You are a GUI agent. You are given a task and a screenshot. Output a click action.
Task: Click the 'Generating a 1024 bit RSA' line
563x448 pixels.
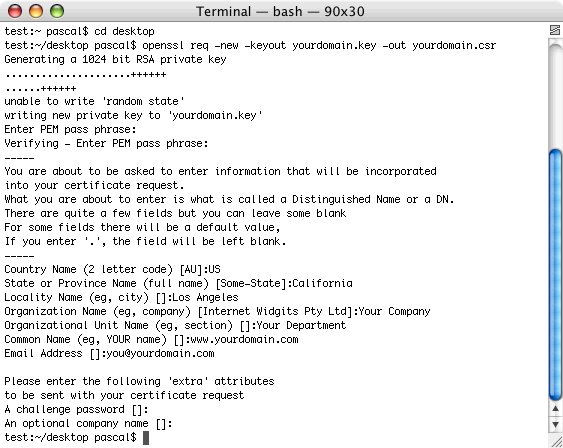(115, 60)
